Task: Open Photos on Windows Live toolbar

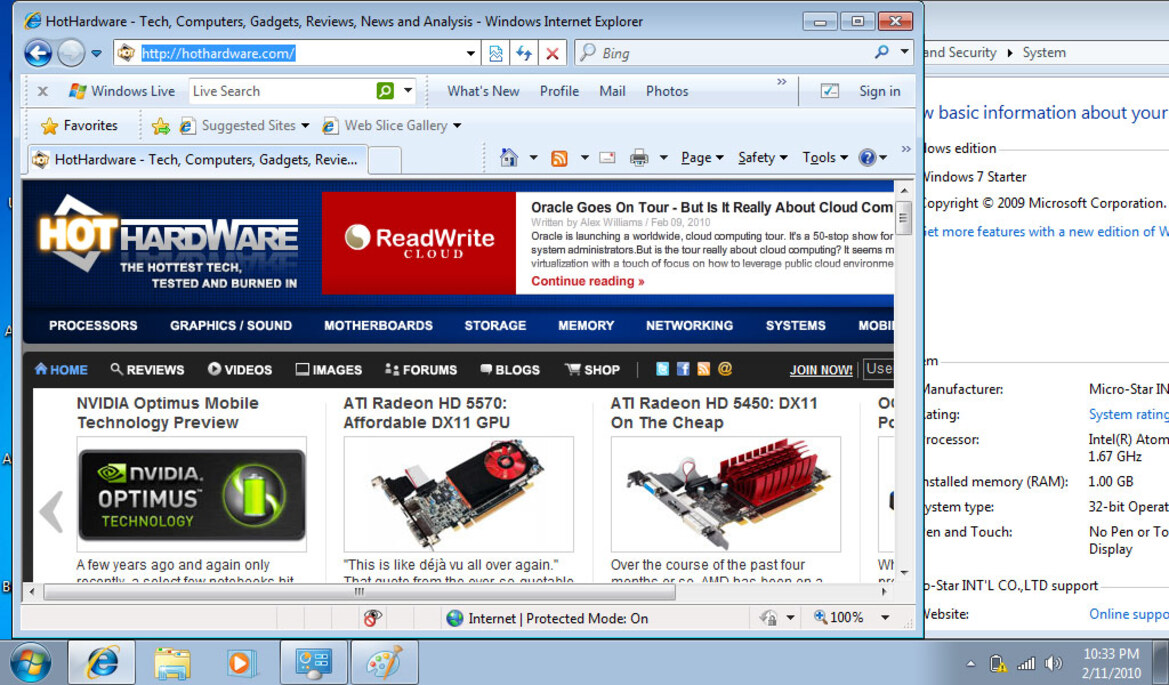Action: [x=667, y=91]
